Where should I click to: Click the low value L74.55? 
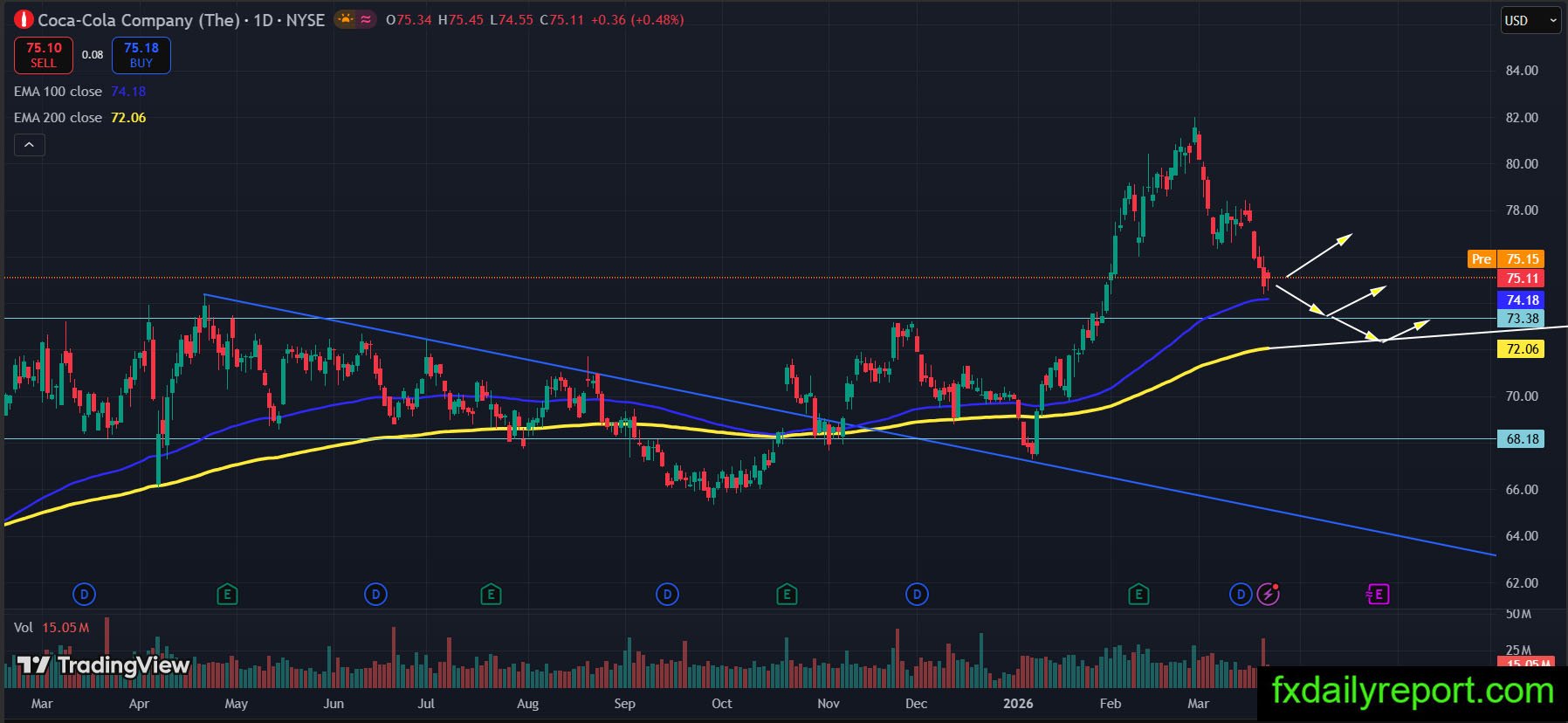coord(511,19)
